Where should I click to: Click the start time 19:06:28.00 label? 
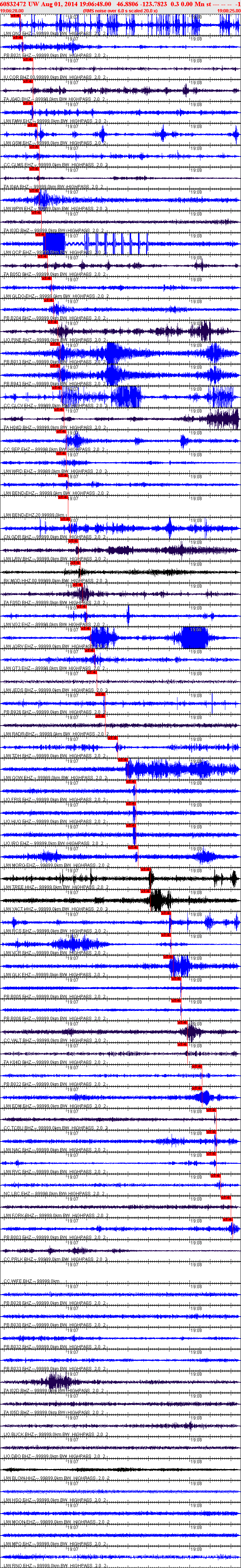12,11
